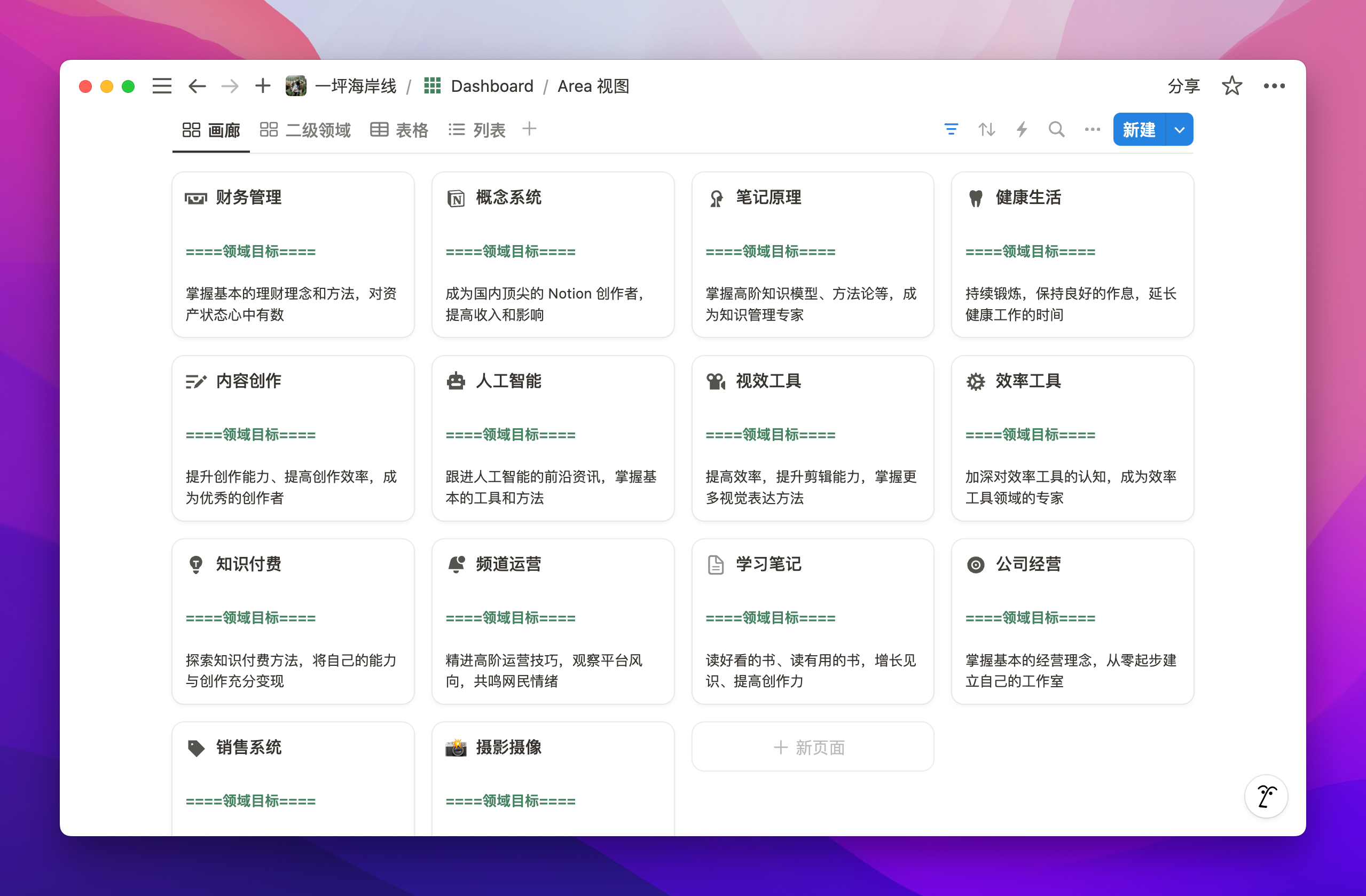Click text 成为国内顶尖的 Notion 创作者
The height and width of the screenshot is (896, 1366).
coord(542,294)
